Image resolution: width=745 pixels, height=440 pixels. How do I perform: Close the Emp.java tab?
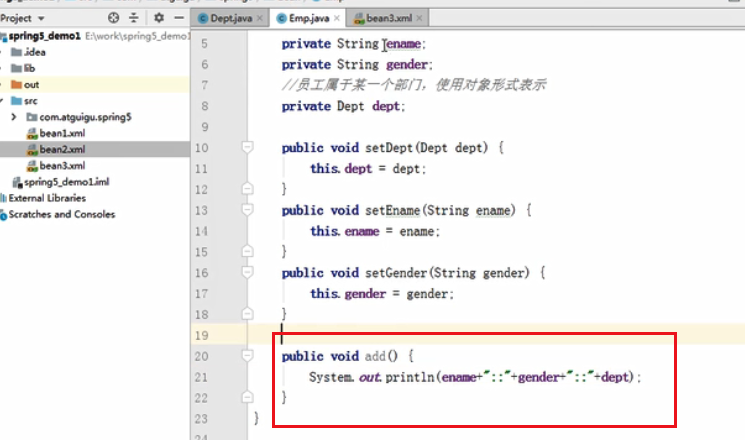[336, 18]
